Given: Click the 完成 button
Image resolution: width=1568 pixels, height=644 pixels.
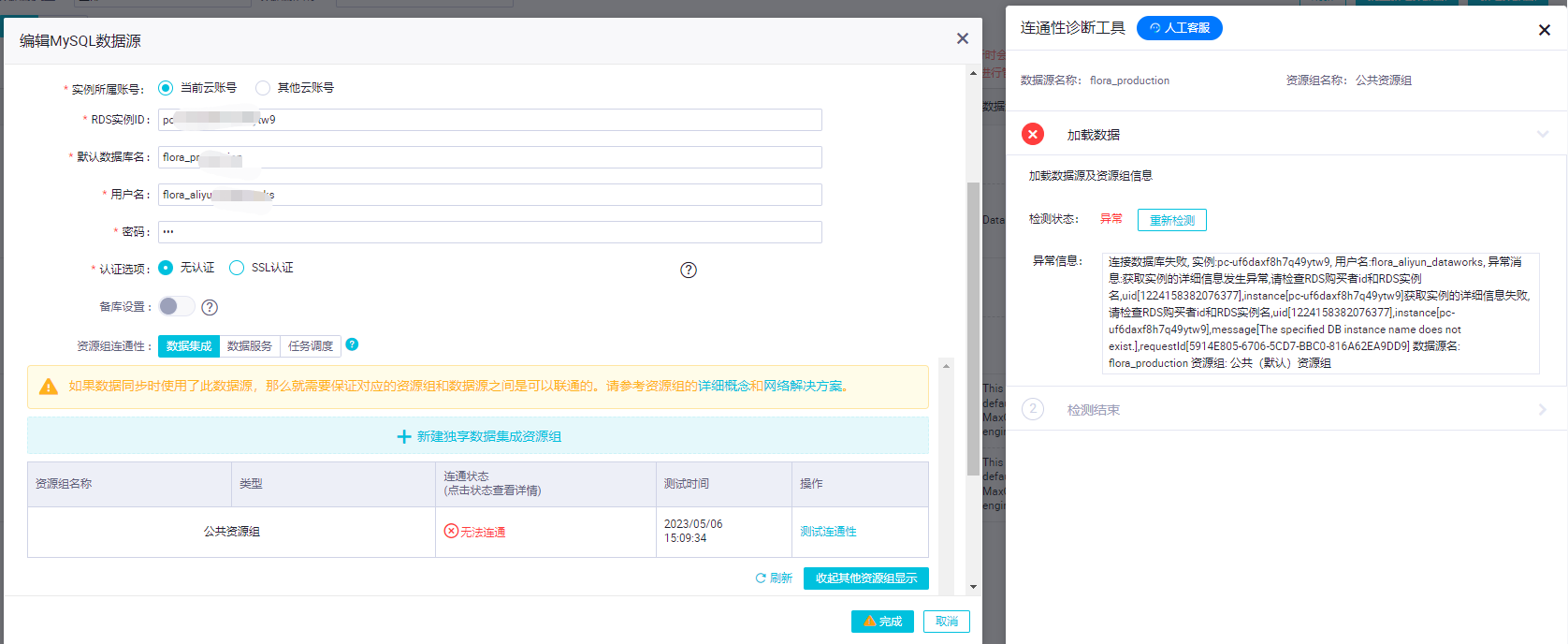Looking at the screenshot, I should [882, 622].
